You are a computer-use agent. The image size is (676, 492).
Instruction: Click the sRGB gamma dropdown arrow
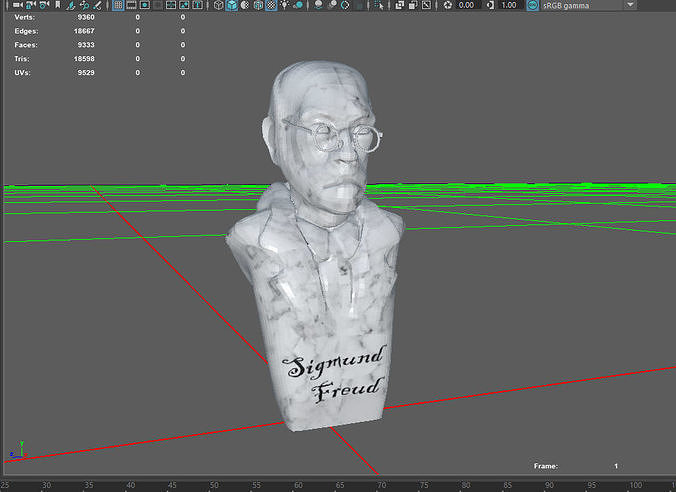tap(630, 5)
